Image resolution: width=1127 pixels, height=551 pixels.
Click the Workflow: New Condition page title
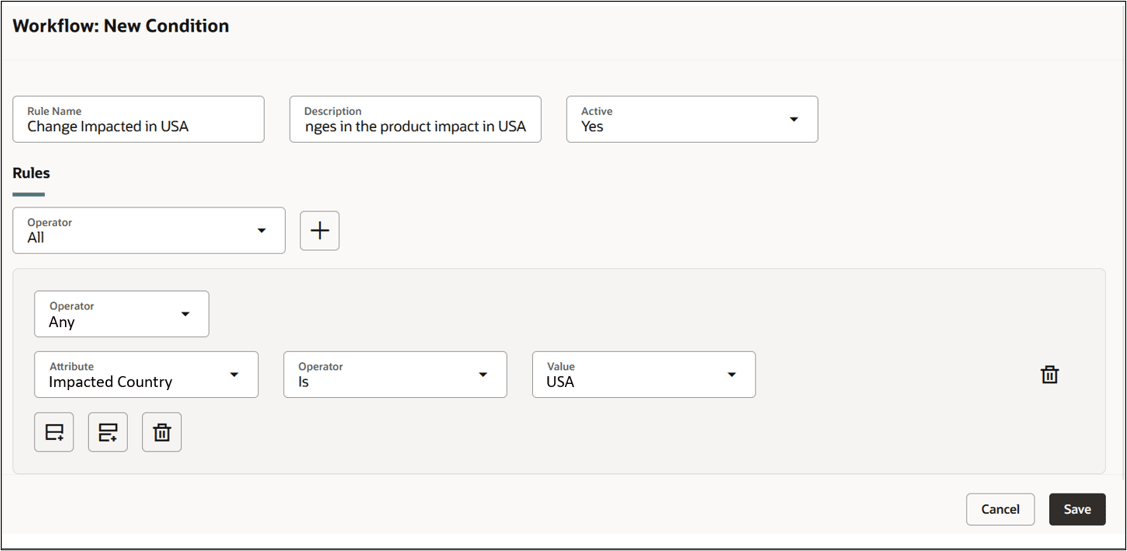[x=121, y=26]
